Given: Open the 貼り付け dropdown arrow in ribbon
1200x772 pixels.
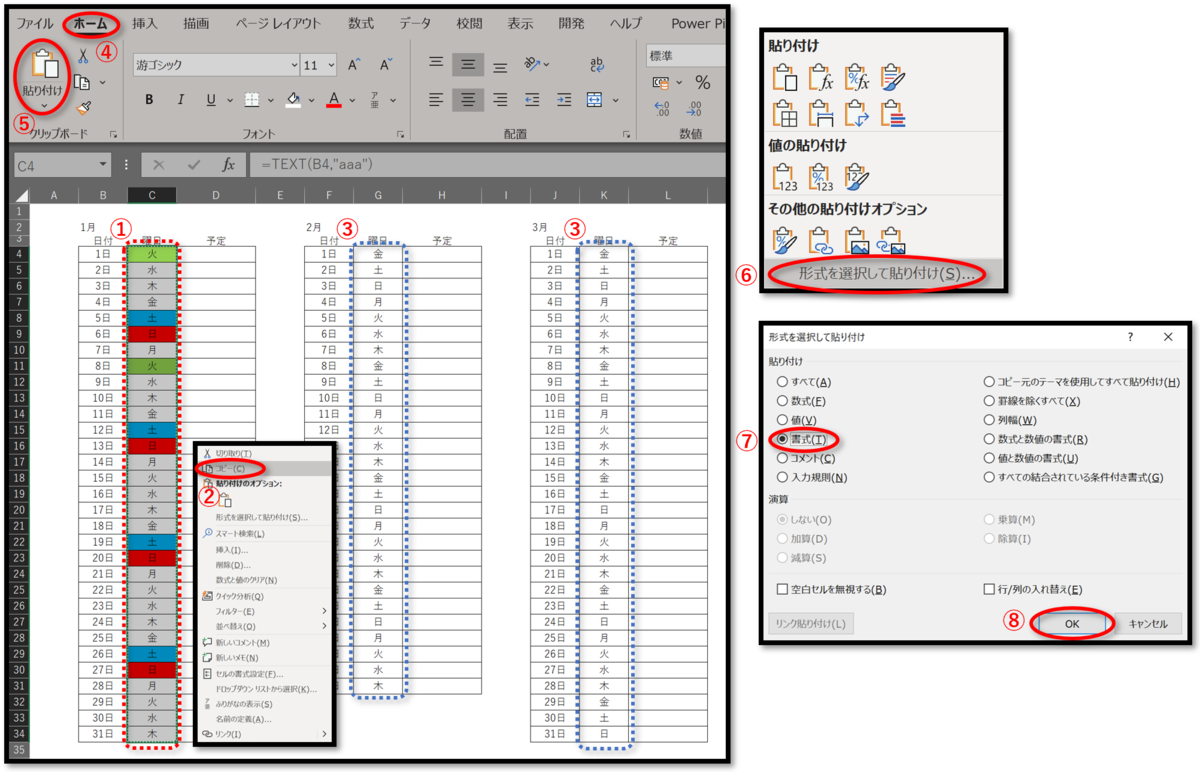Looking at the screenshot, I should point(44,105).
